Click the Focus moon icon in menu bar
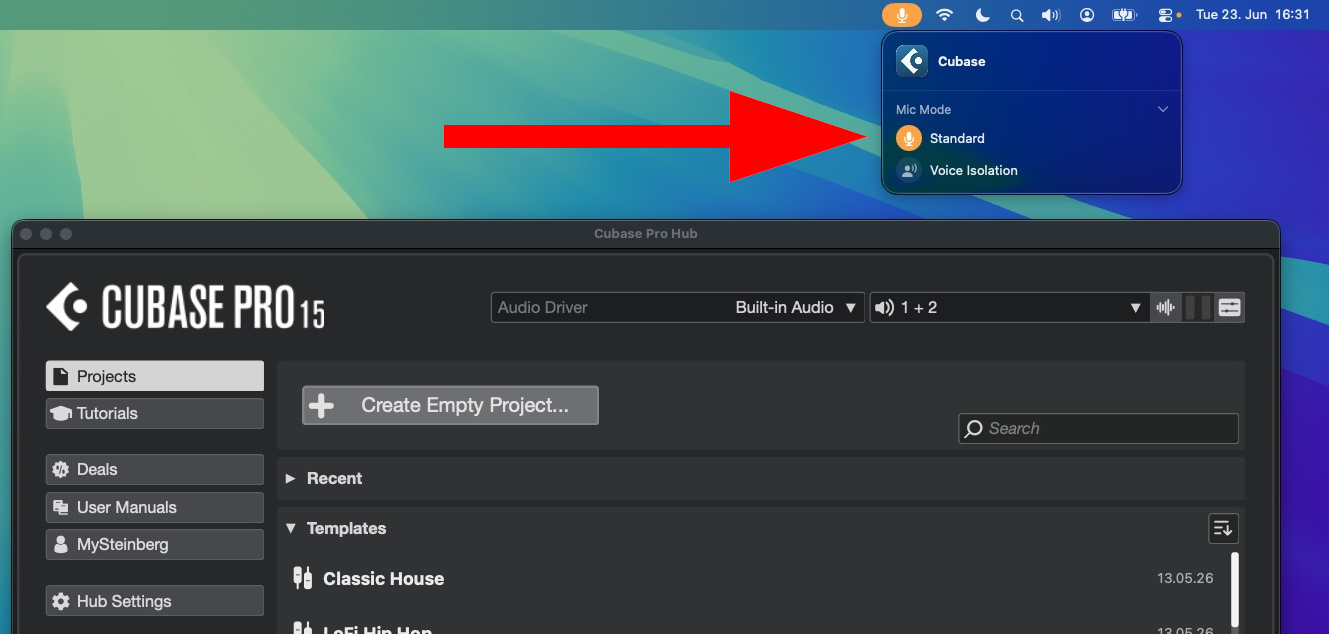1329x634 pixels. coord(982,15)
